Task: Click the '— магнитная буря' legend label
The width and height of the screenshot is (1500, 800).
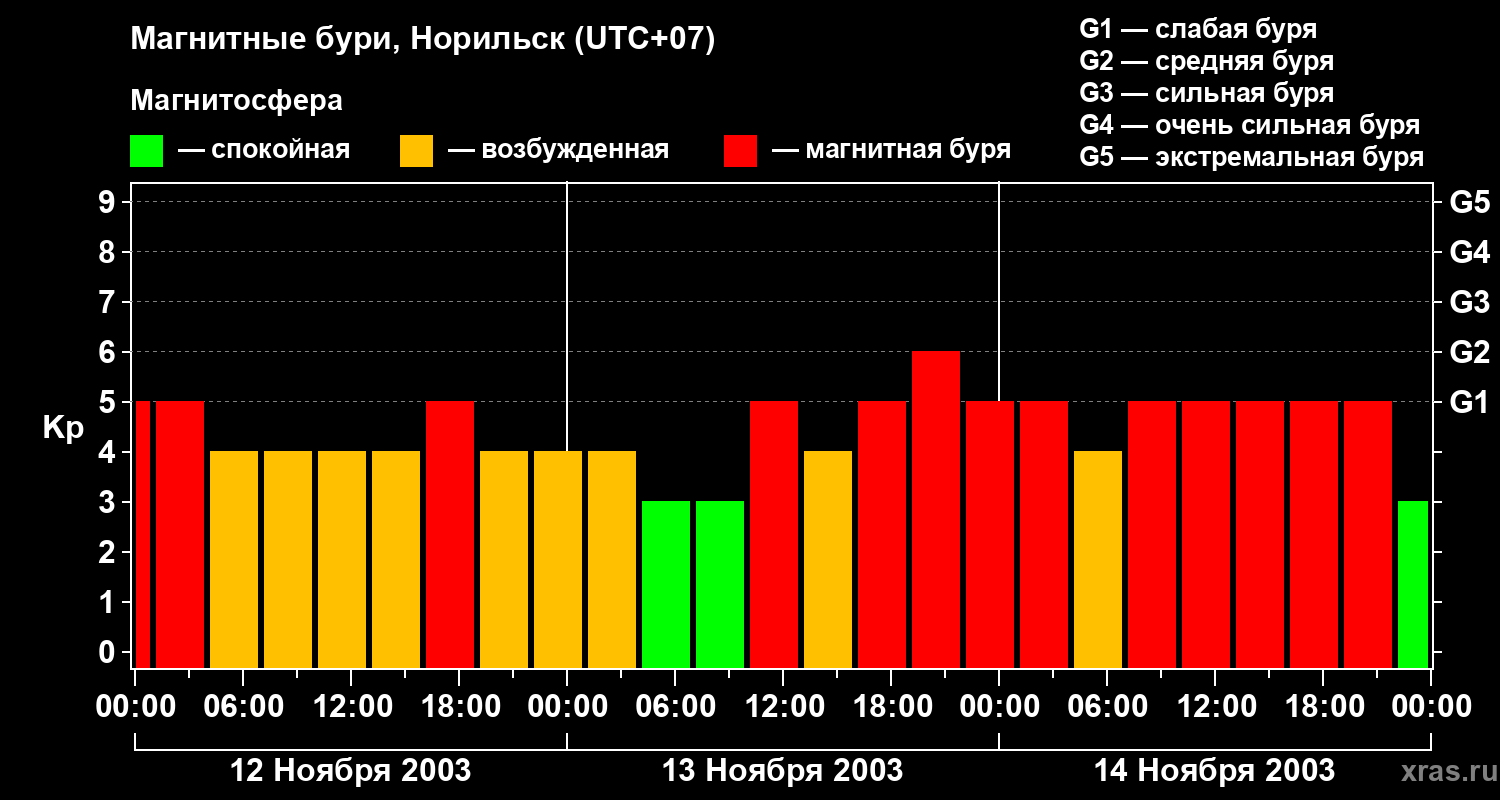Action: pos(892,150)
